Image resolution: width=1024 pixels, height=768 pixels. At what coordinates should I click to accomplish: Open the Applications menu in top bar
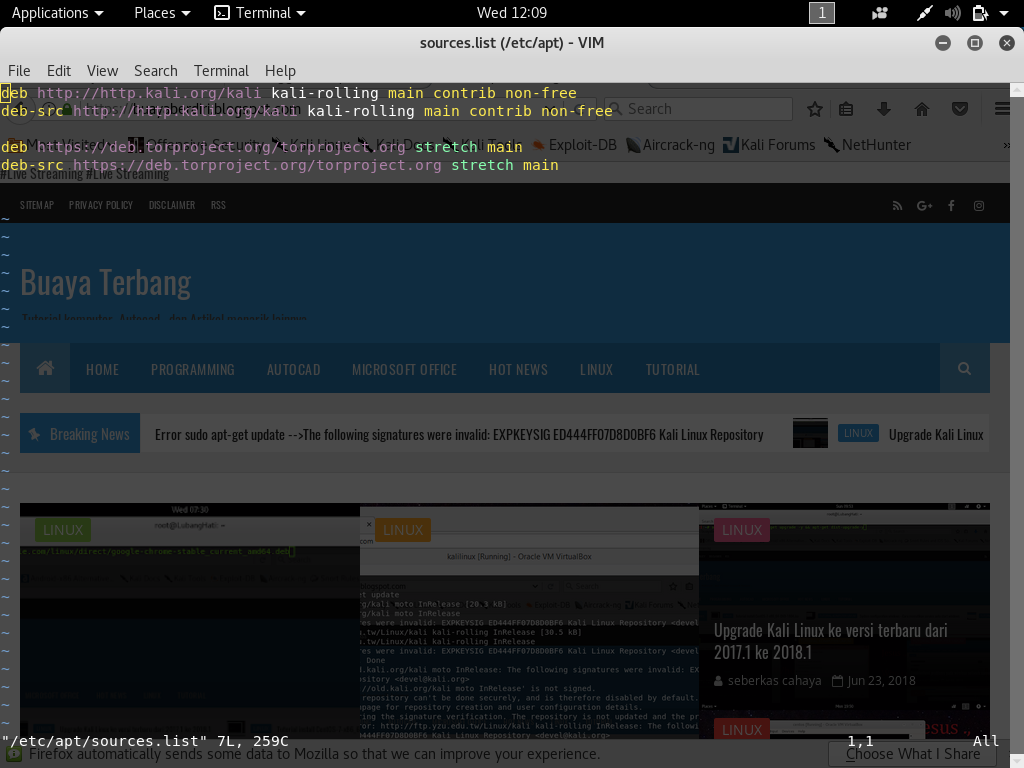click(x=57, y=13)
